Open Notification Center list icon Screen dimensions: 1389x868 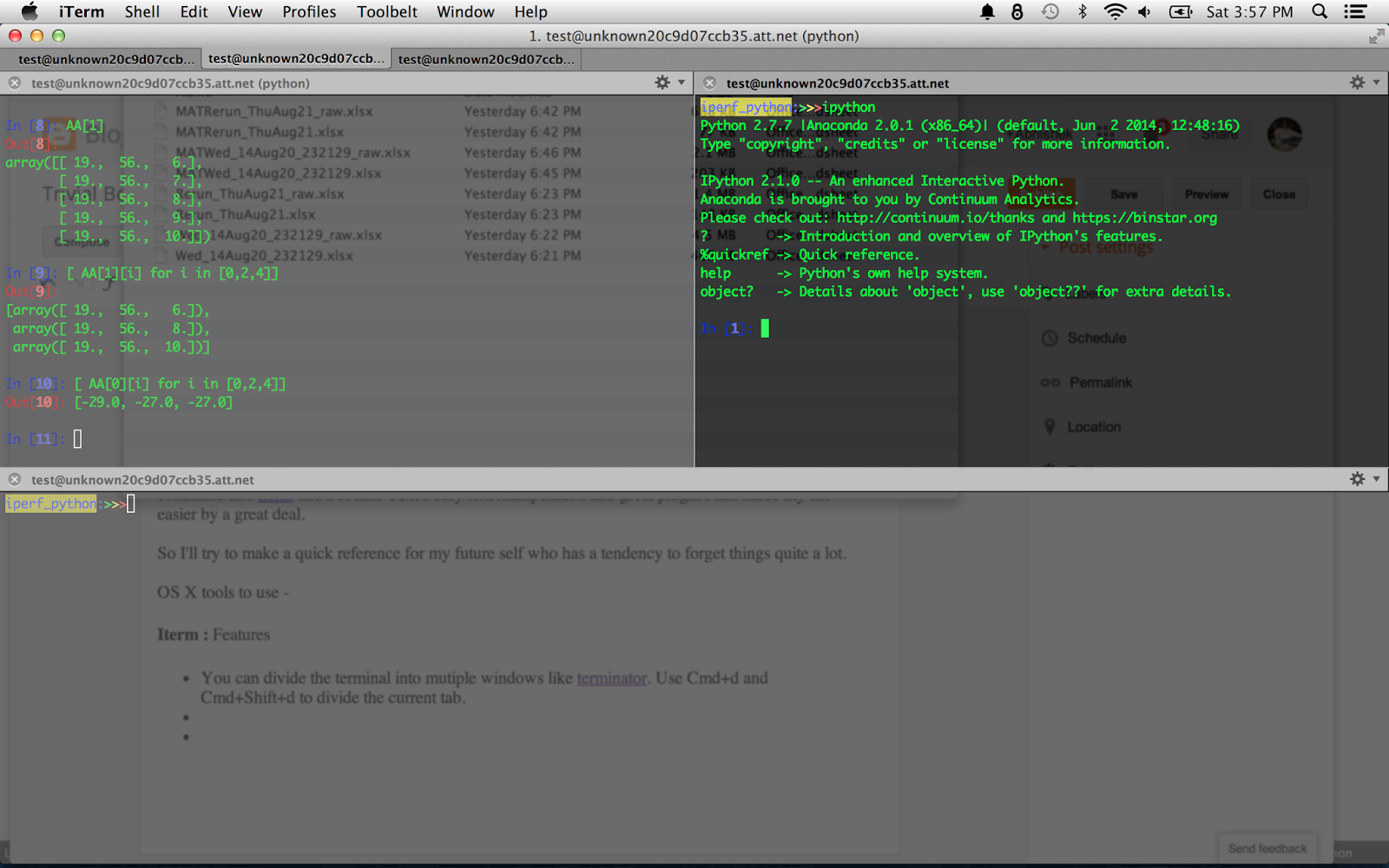(x=1355, y=11)
